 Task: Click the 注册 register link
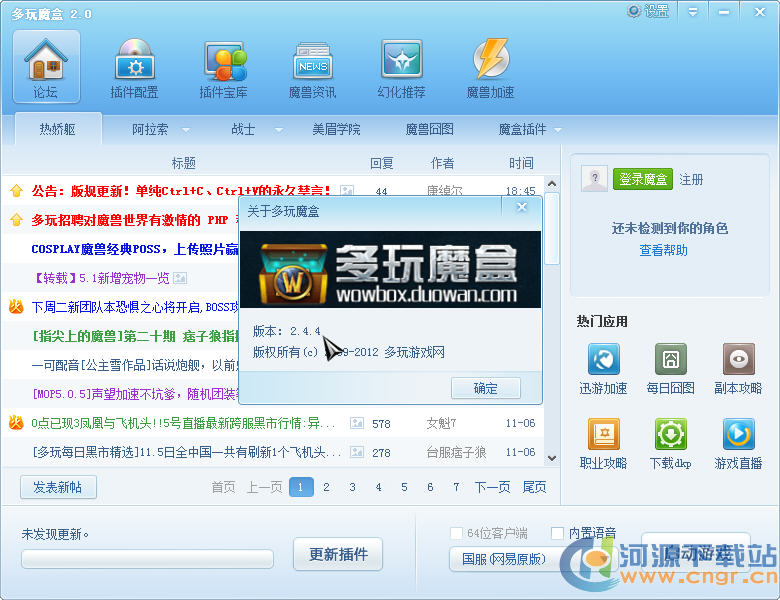click(691, 179)
